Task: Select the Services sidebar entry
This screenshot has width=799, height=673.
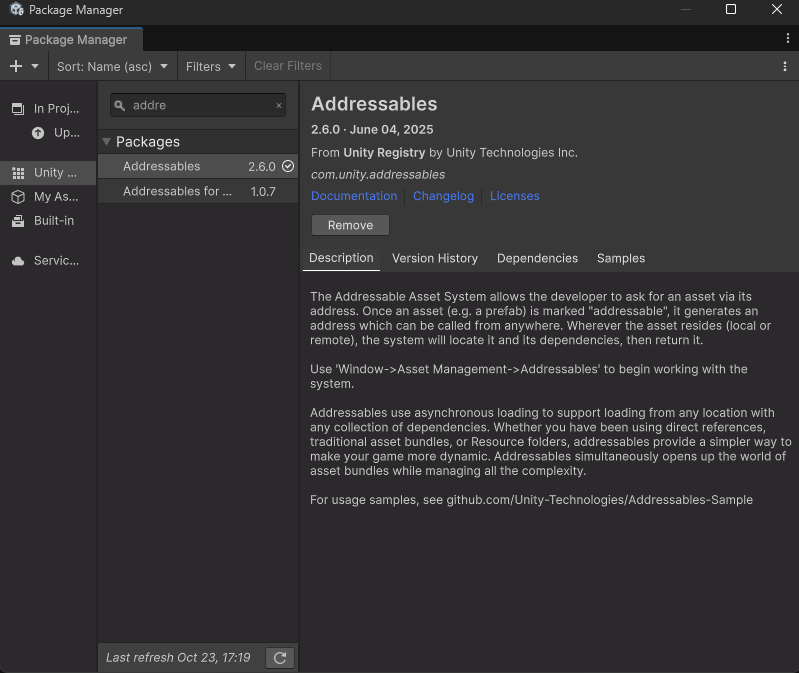Action: click(48, 261)
